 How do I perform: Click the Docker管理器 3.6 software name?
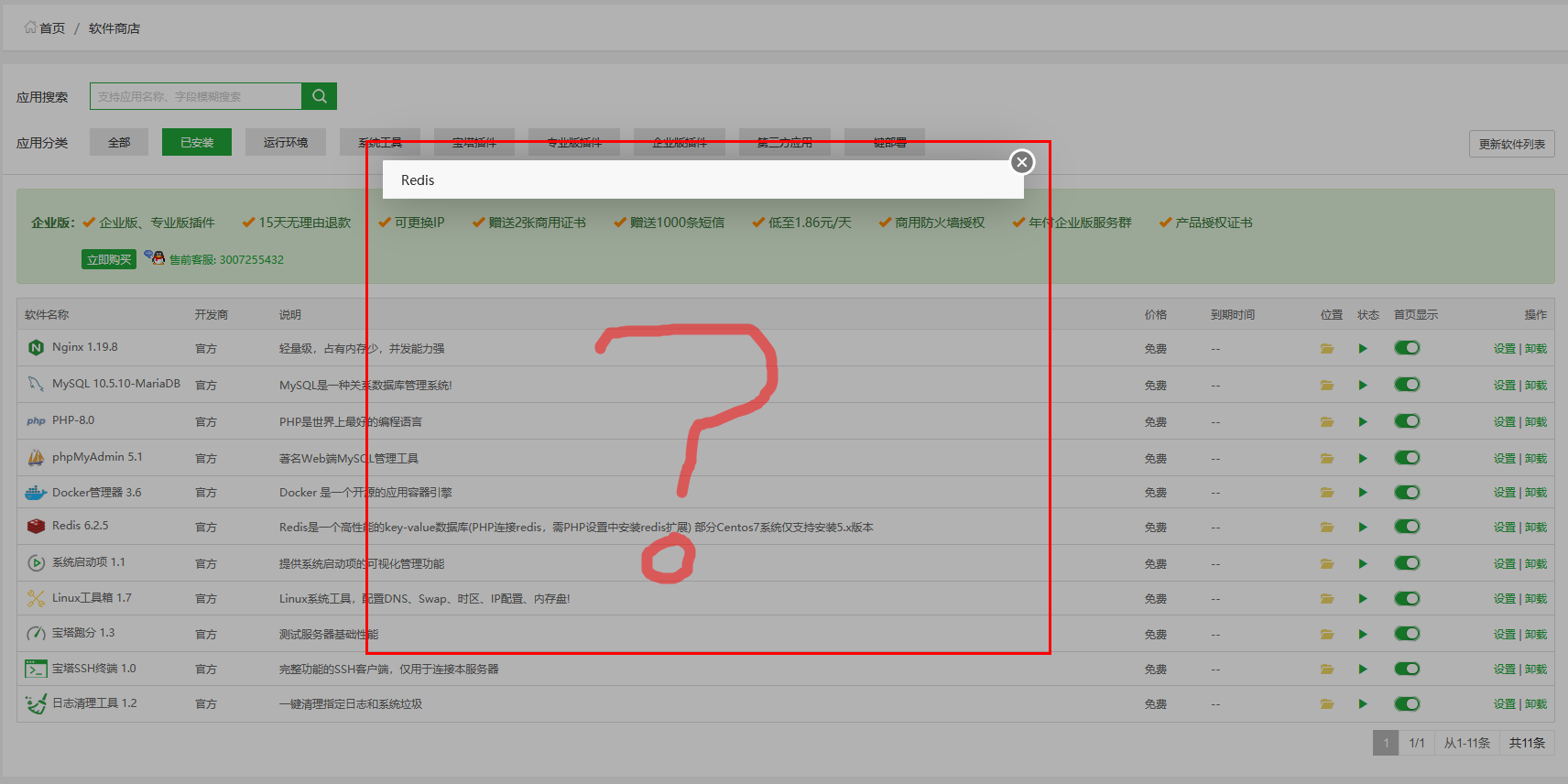tap(97, 493)
